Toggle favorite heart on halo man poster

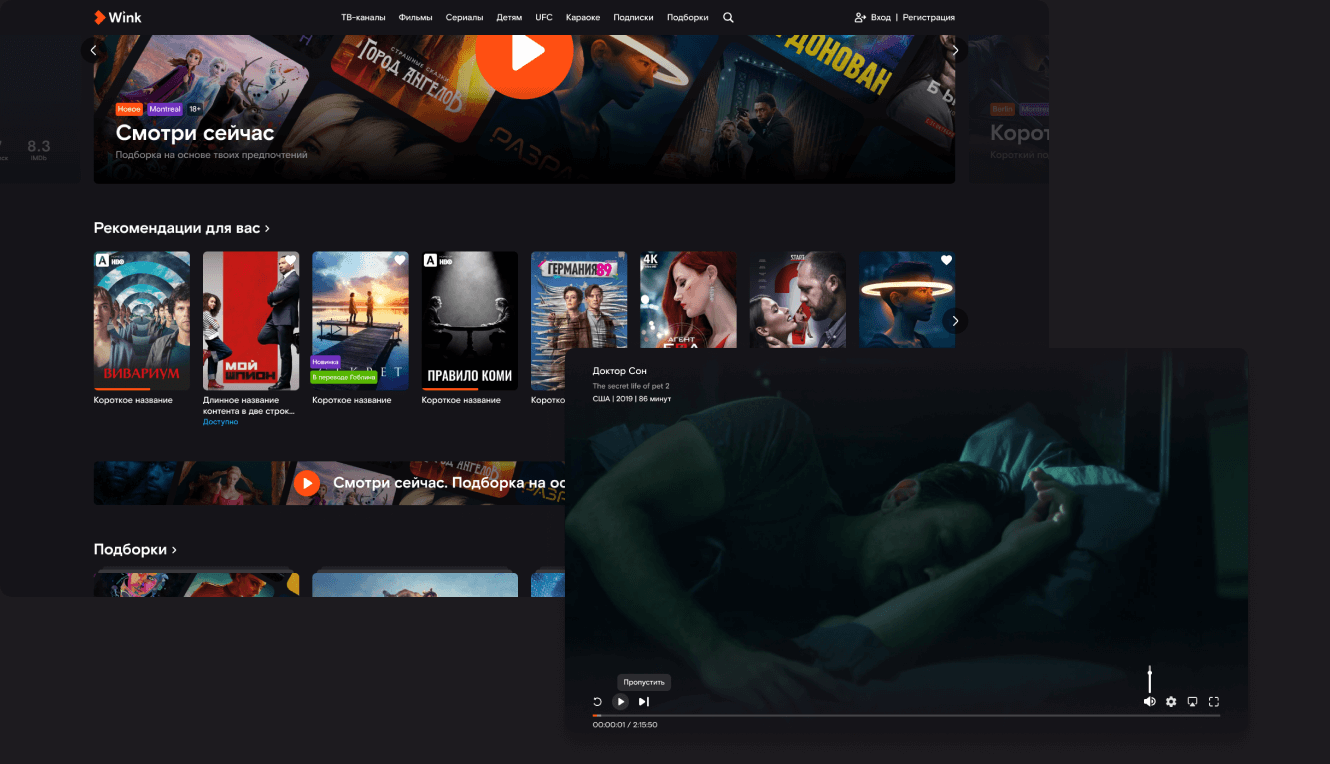946,260
